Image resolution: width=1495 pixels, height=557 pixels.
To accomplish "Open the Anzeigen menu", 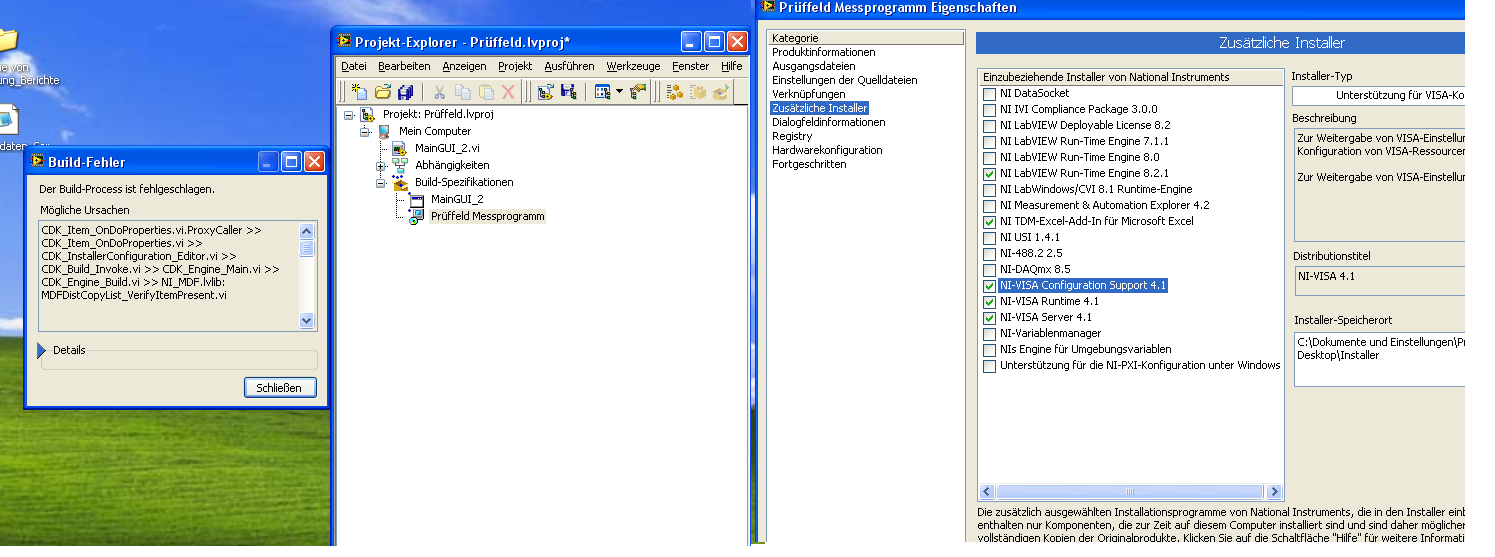I will click(x=464, y=66).
